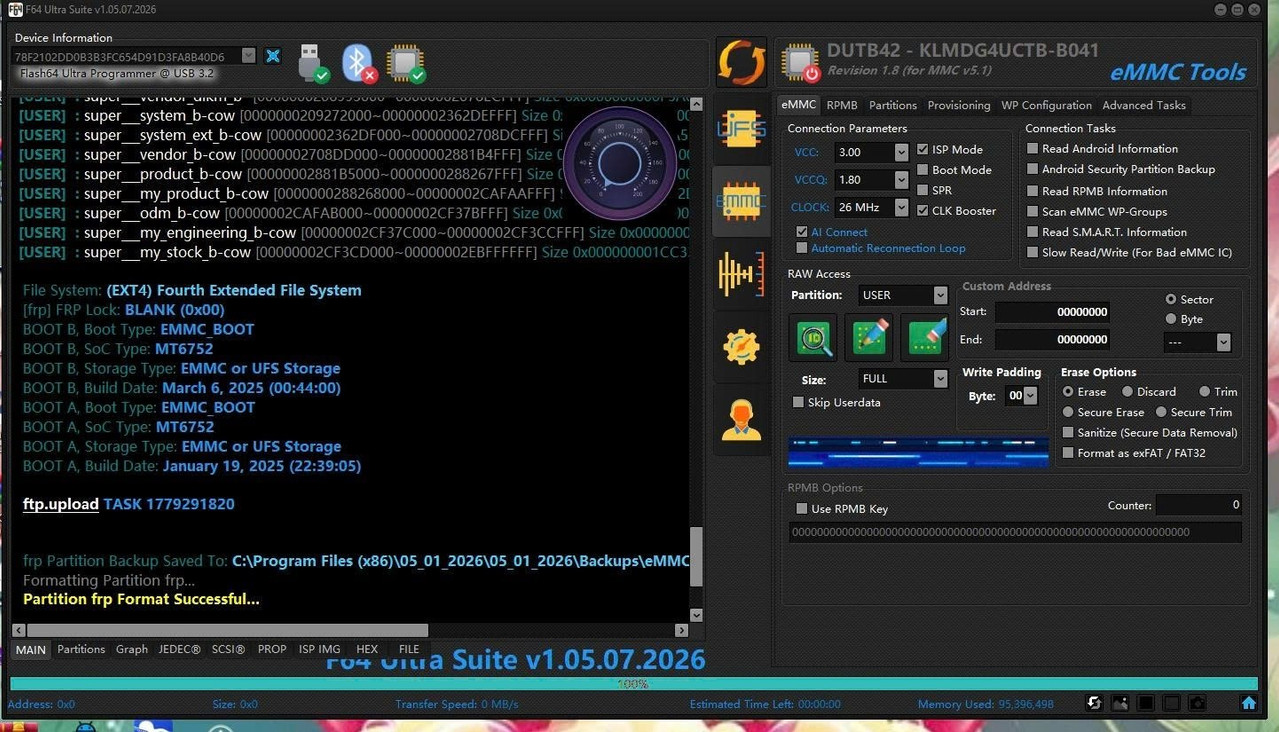Open the CLOCK frequency dropdown
The width and height of the screenshot is (1279, 732).
coord(901,207)
